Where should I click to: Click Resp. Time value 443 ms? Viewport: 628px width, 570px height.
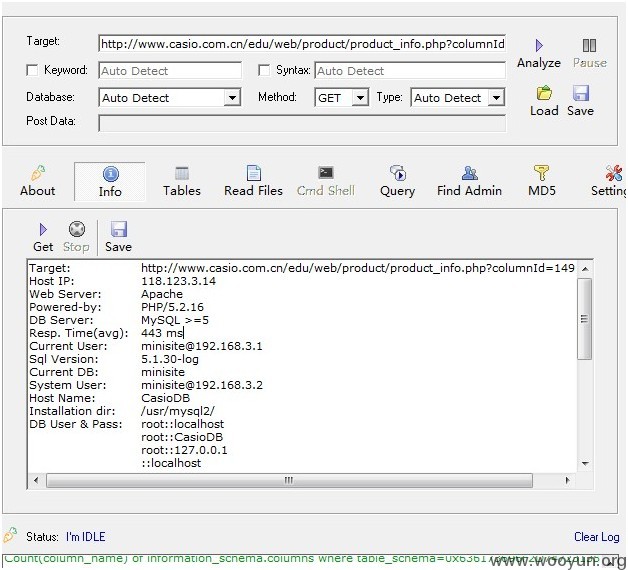pyautogui.click(x=162, y=333)
